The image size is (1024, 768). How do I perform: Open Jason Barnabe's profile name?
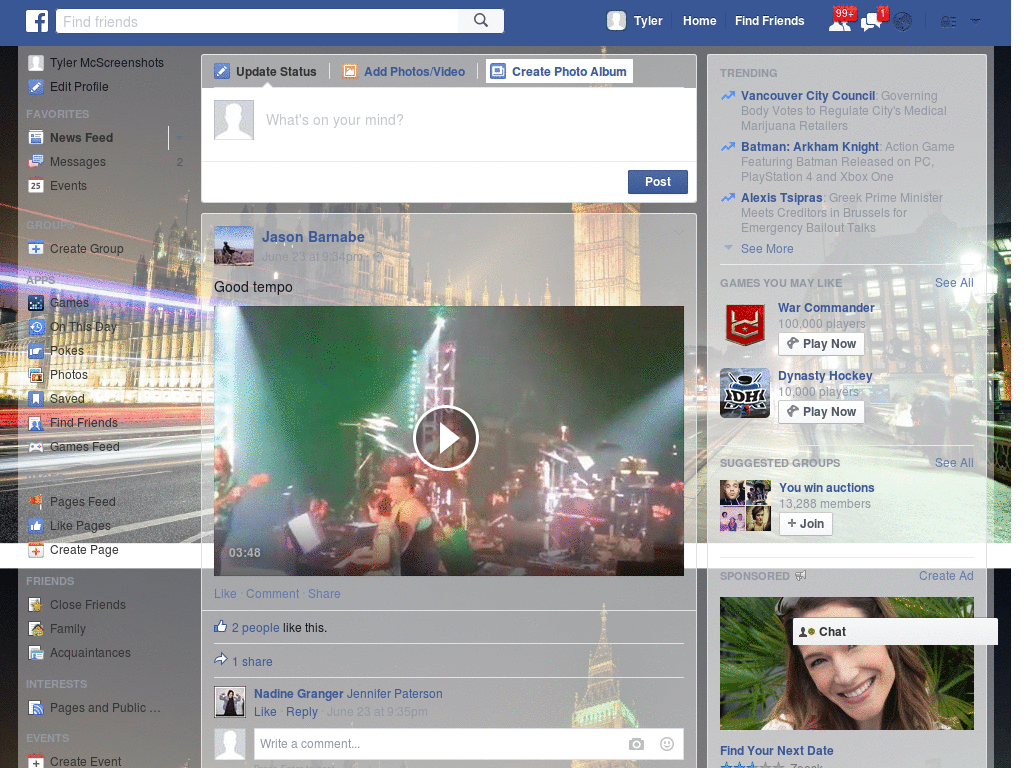coord(313,237)
